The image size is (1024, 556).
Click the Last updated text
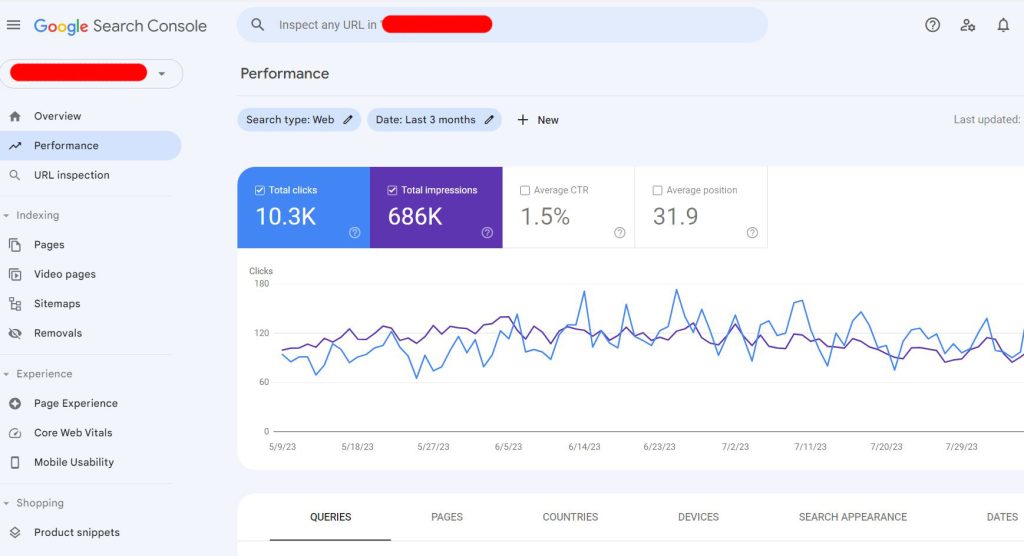click(988, 120)
